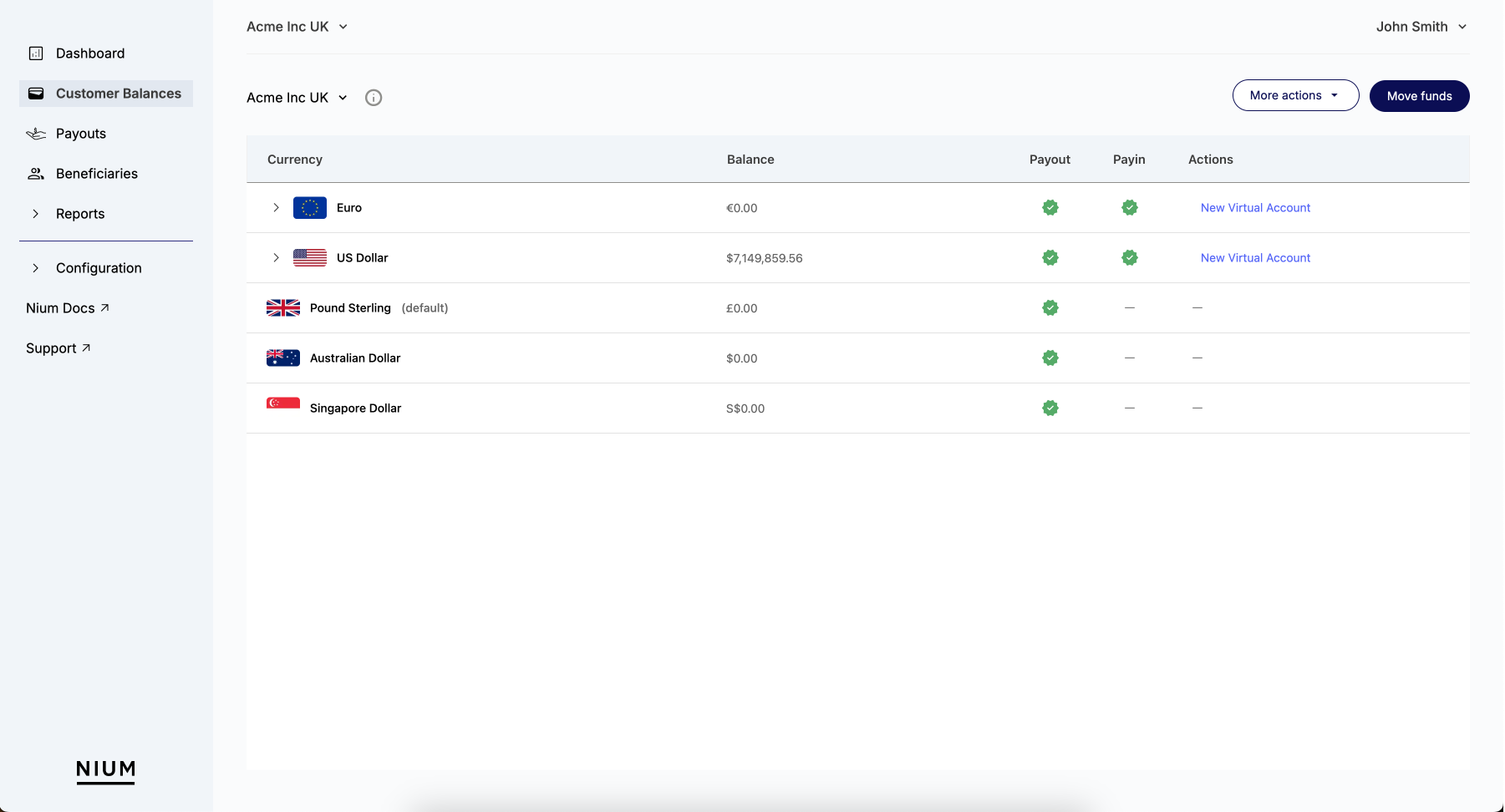Click the Euro flag icon
The height and width of the screenshot is (812, 1505).
click(x=309, y=208)
